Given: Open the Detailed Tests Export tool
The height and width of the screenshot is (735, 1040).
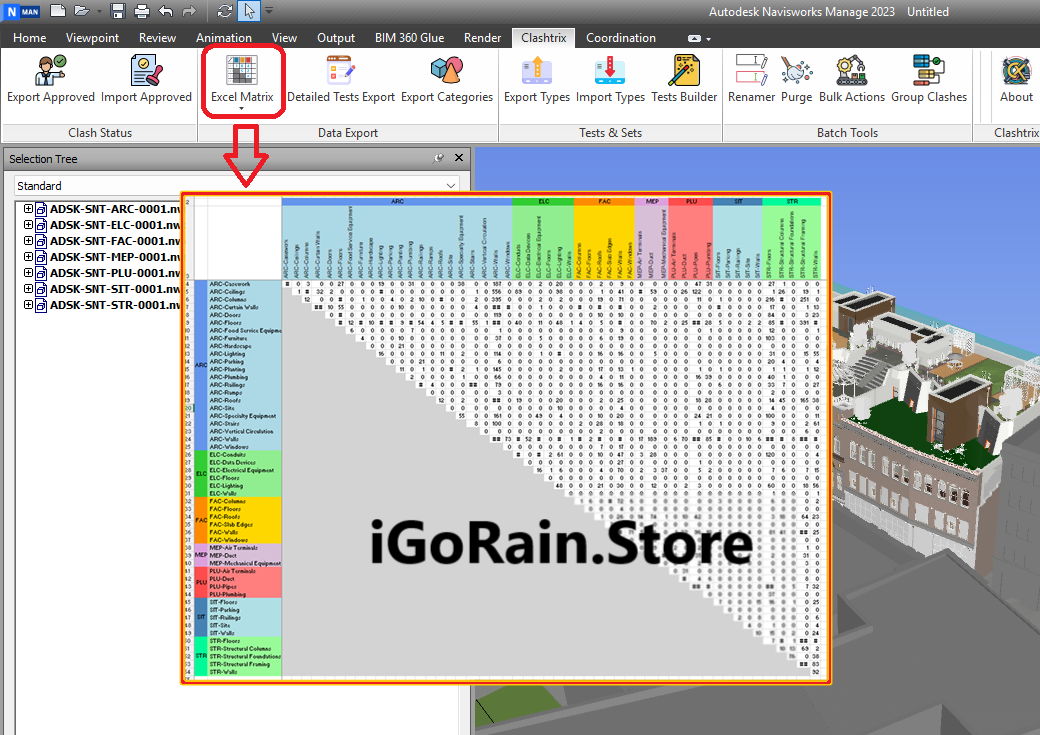Looking at the screenshot, I should point(341,78).
